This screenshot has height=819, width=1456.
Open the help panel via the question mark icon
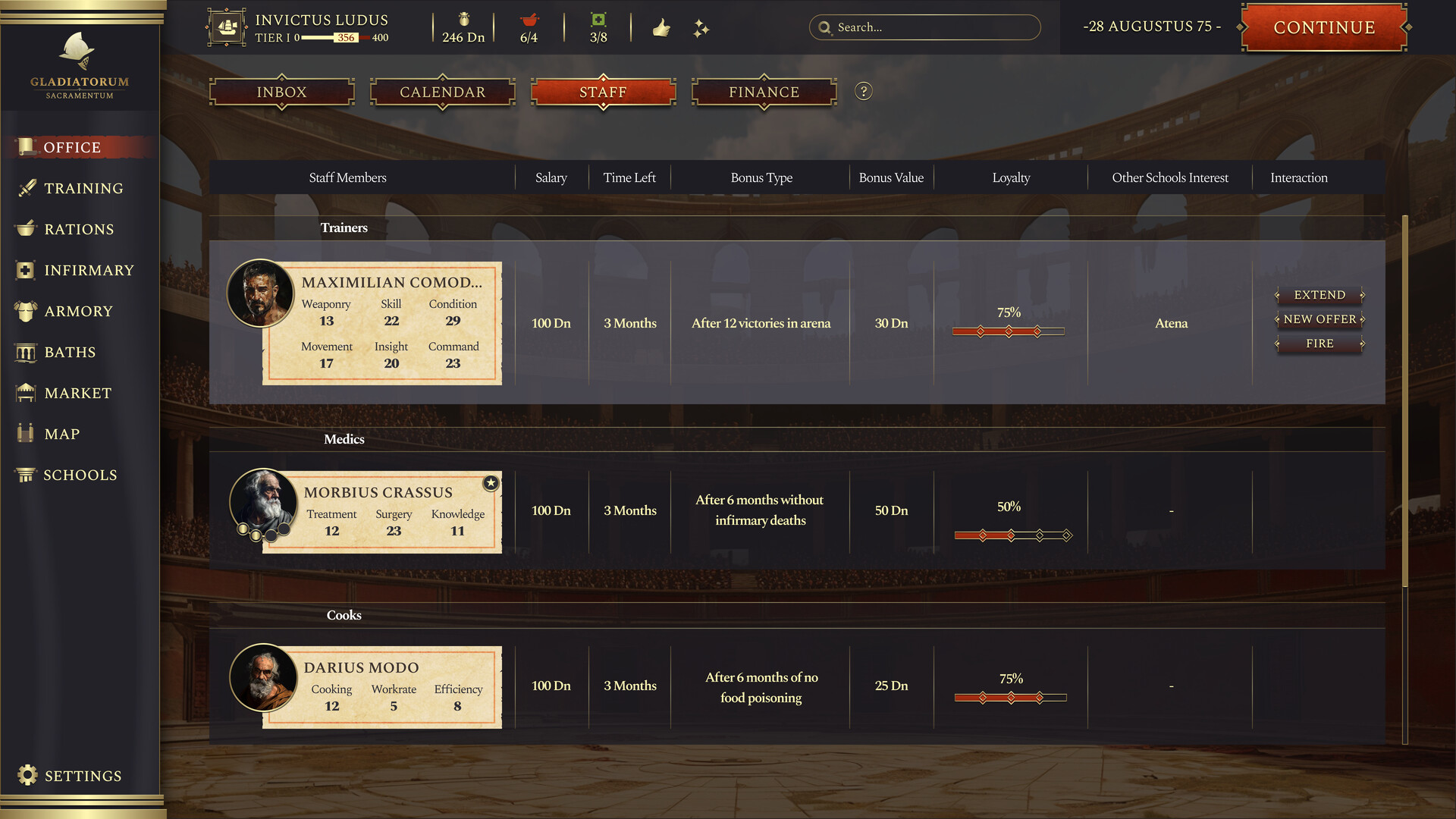[863, 92]
